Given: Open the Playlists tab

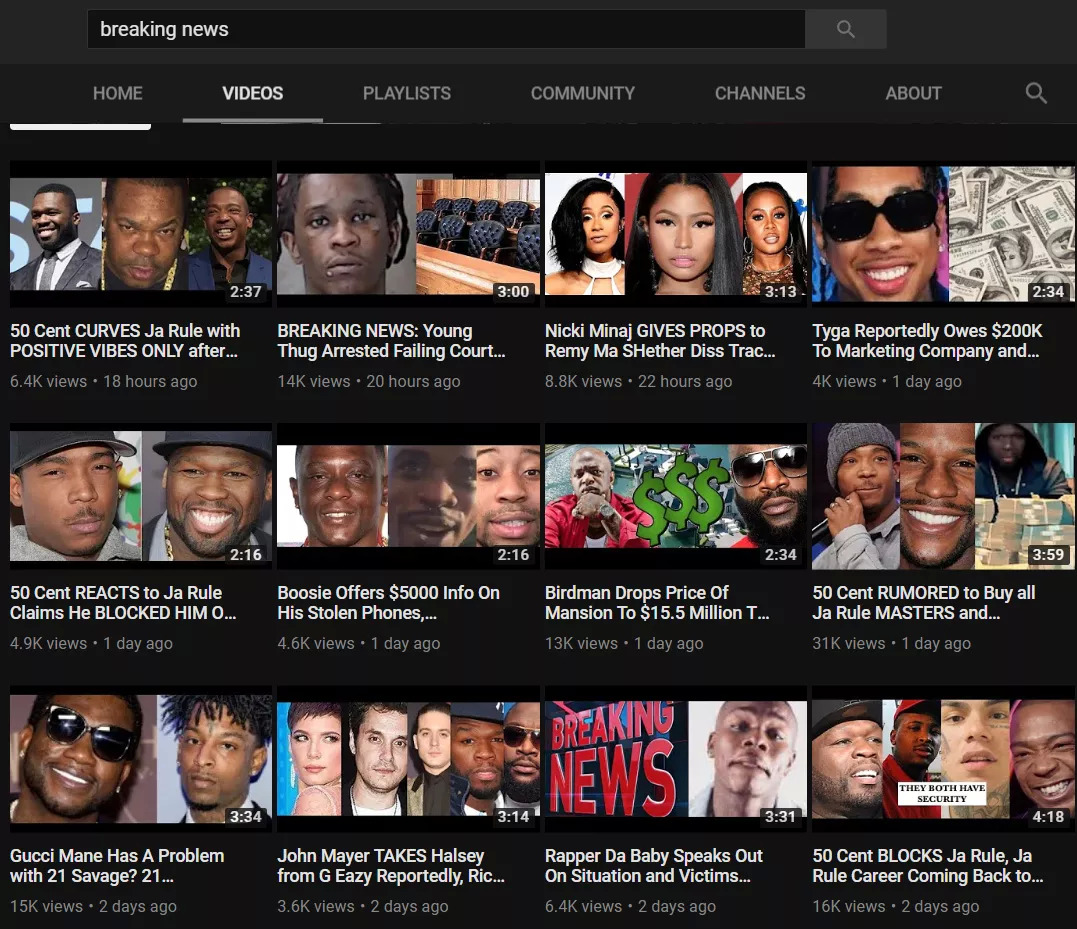Looking at the screenshot, I should tap(406, 93).
